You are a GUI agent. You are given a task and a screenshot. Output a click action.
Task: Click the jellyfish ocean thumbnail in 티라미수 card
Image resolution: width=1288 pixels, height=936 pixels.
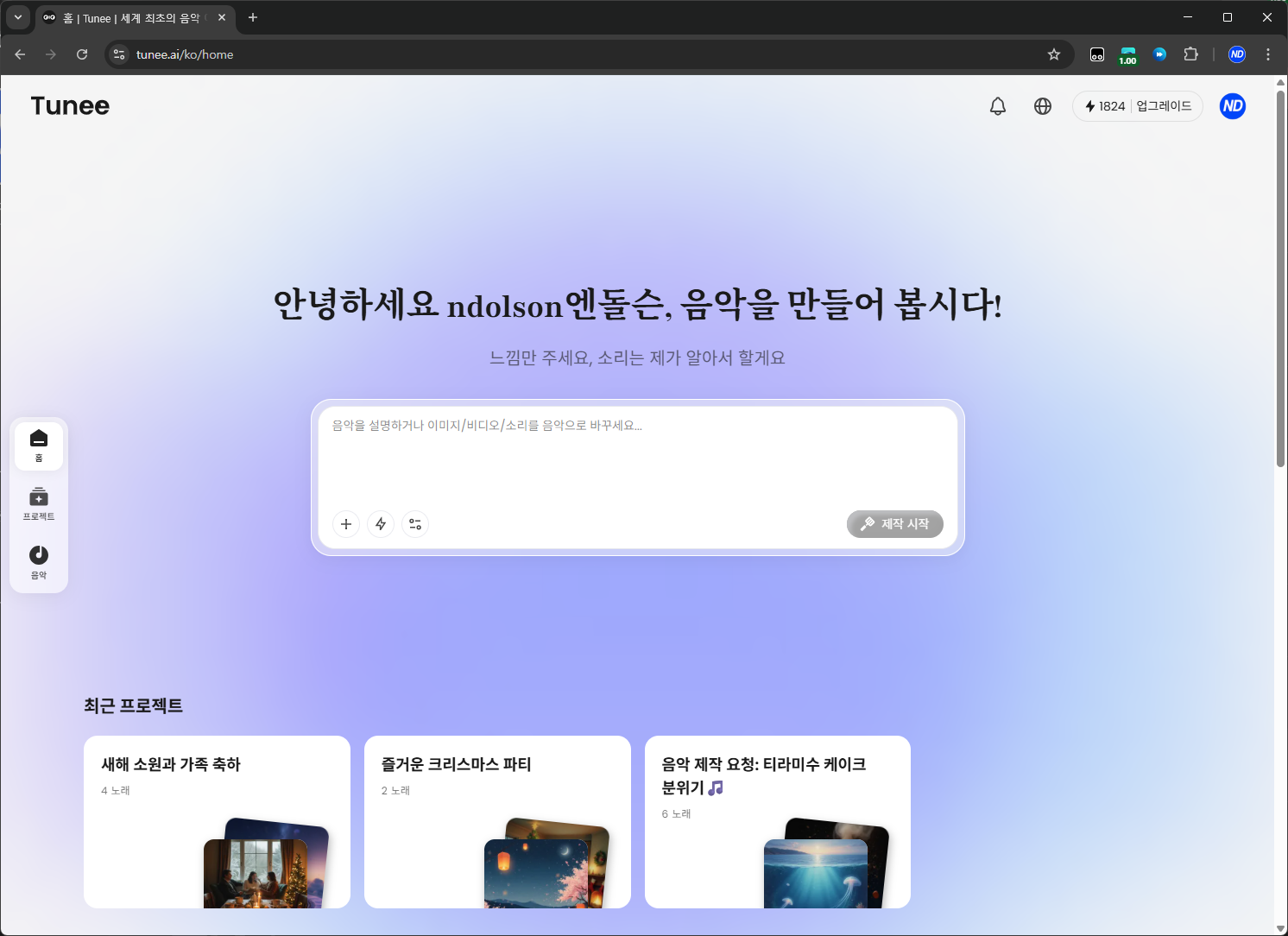(x=816, y=874)
